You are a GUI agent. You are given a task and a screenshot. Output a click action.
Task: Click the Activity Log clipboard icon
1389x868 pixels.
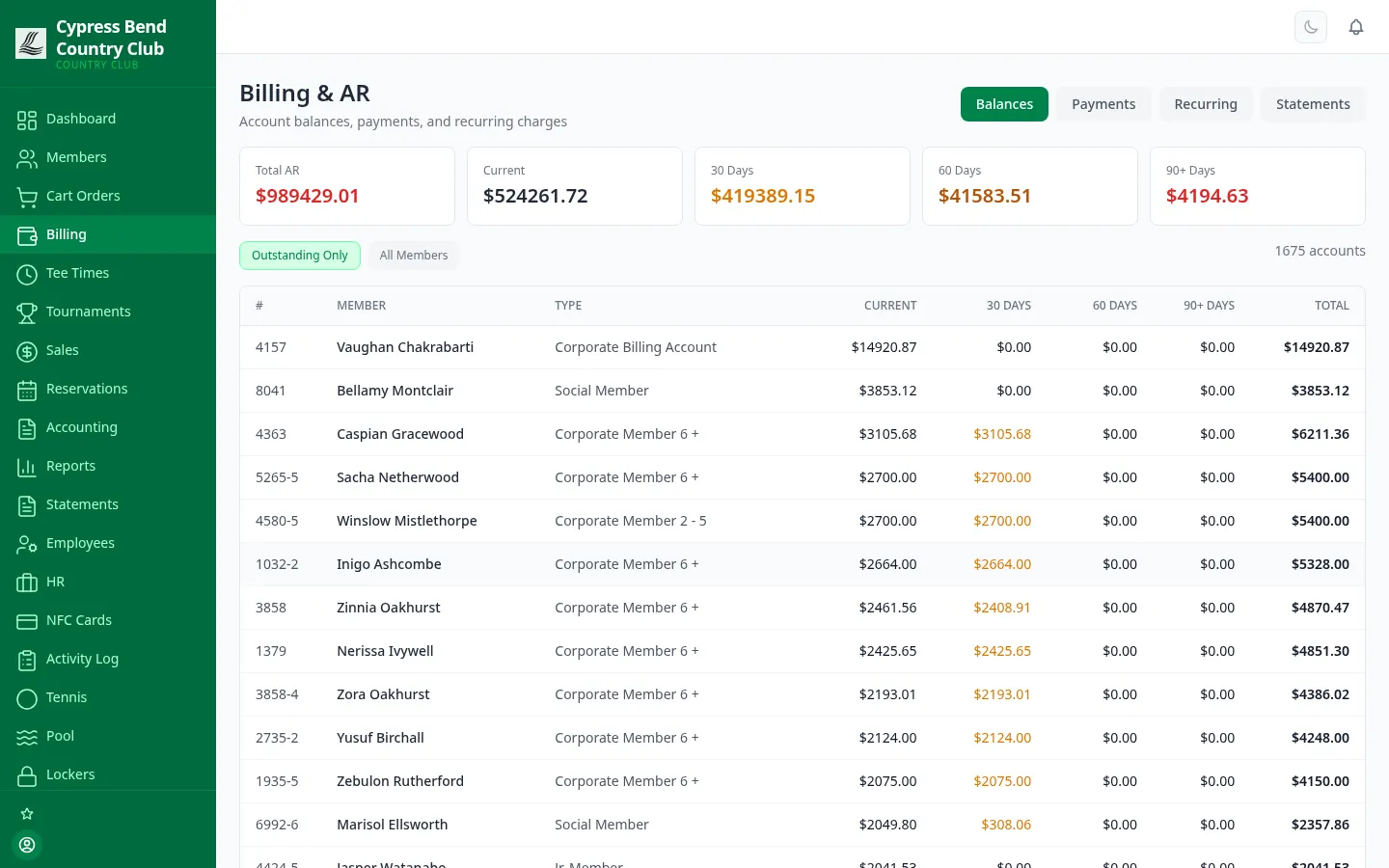pyautogui.click(x=27, y=659)
